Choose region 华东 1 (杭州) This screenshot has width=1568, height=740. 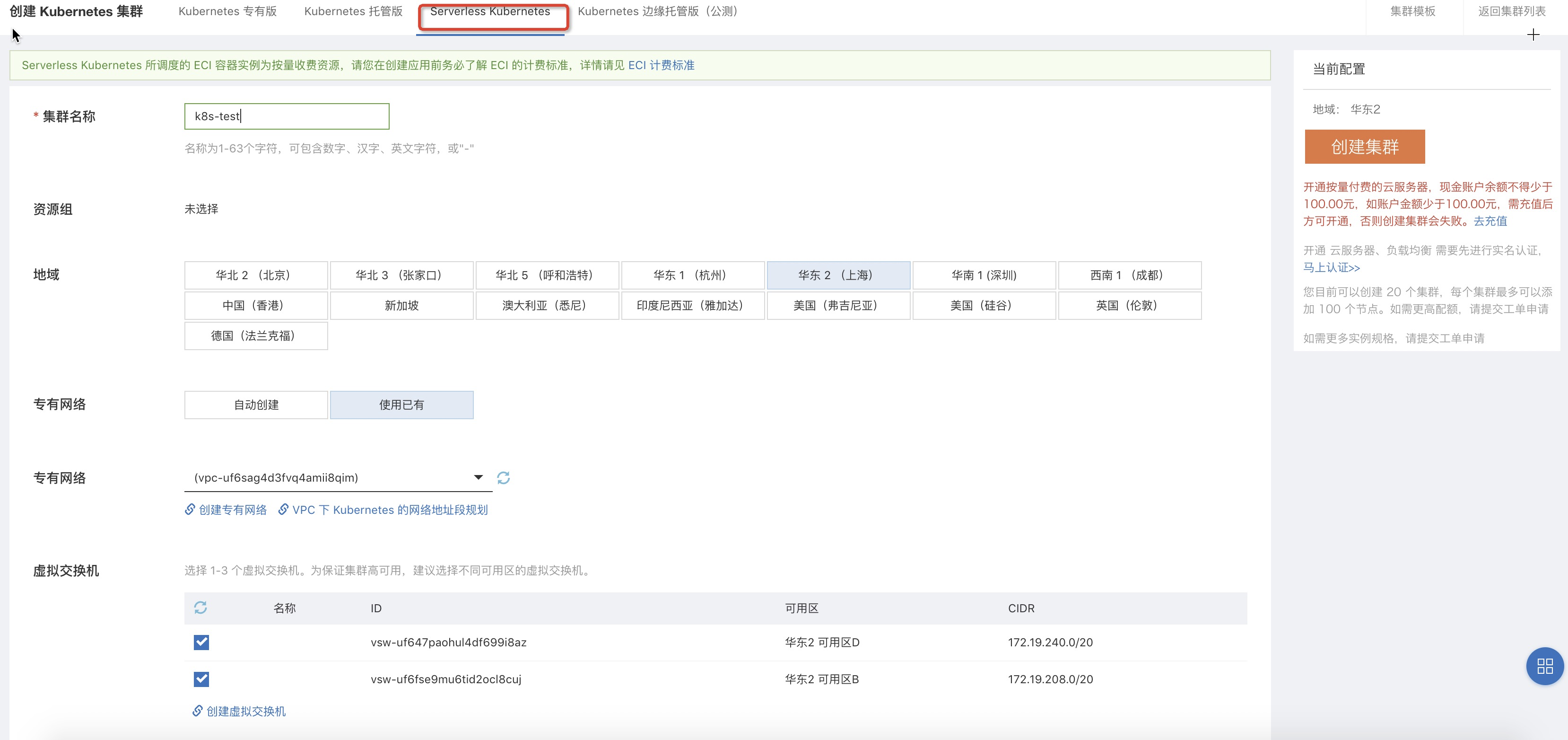coord(693,275)
